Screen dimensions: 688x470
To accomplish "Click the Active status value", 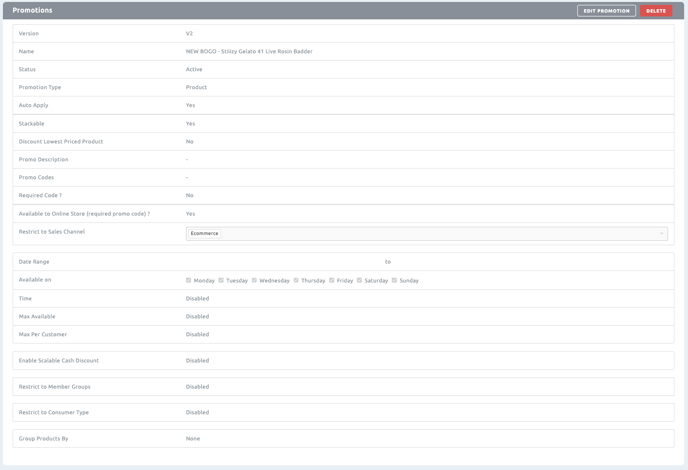I will [194, 69].
